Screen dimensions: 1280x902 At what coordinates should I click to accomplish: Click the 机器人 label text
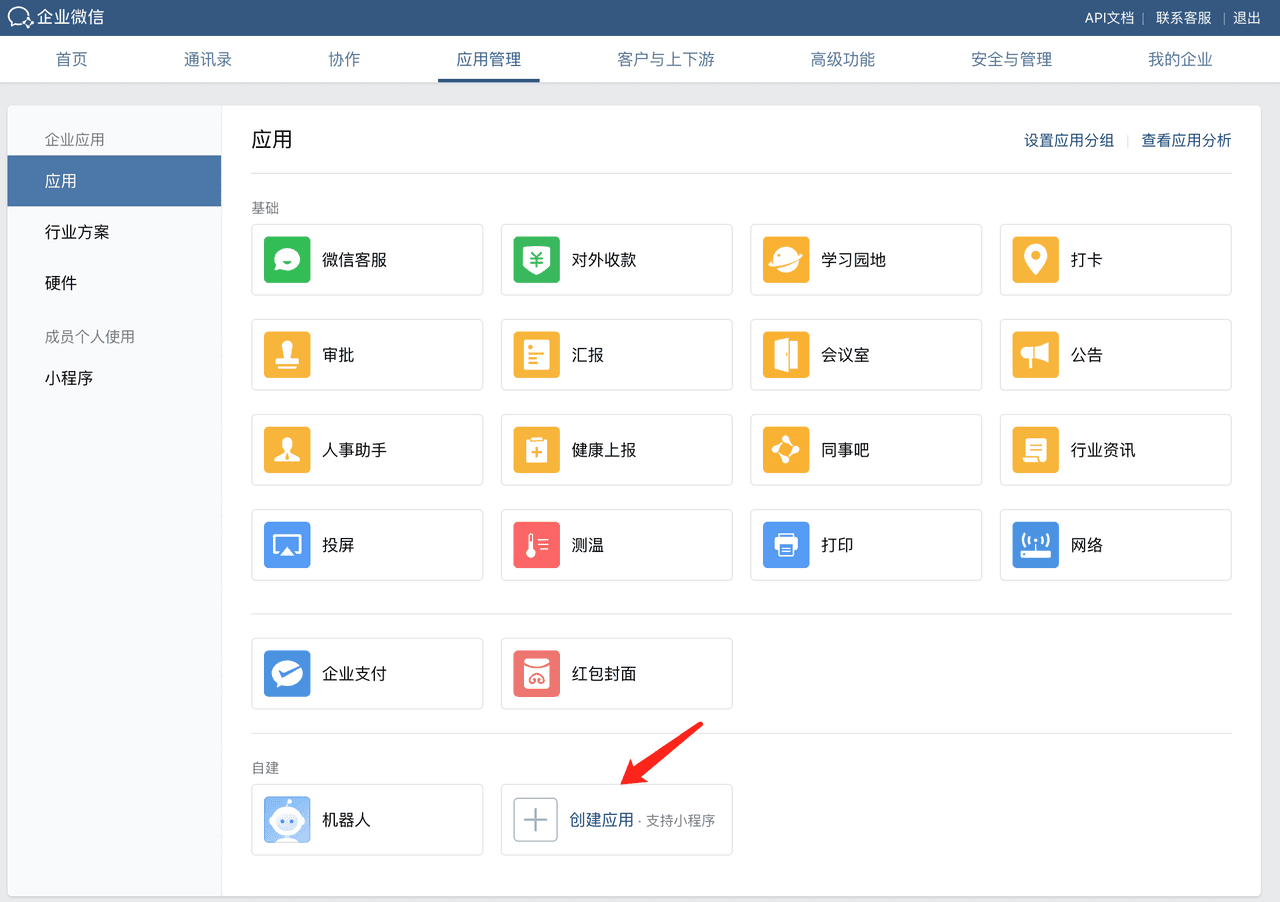[x=346, y=820]
